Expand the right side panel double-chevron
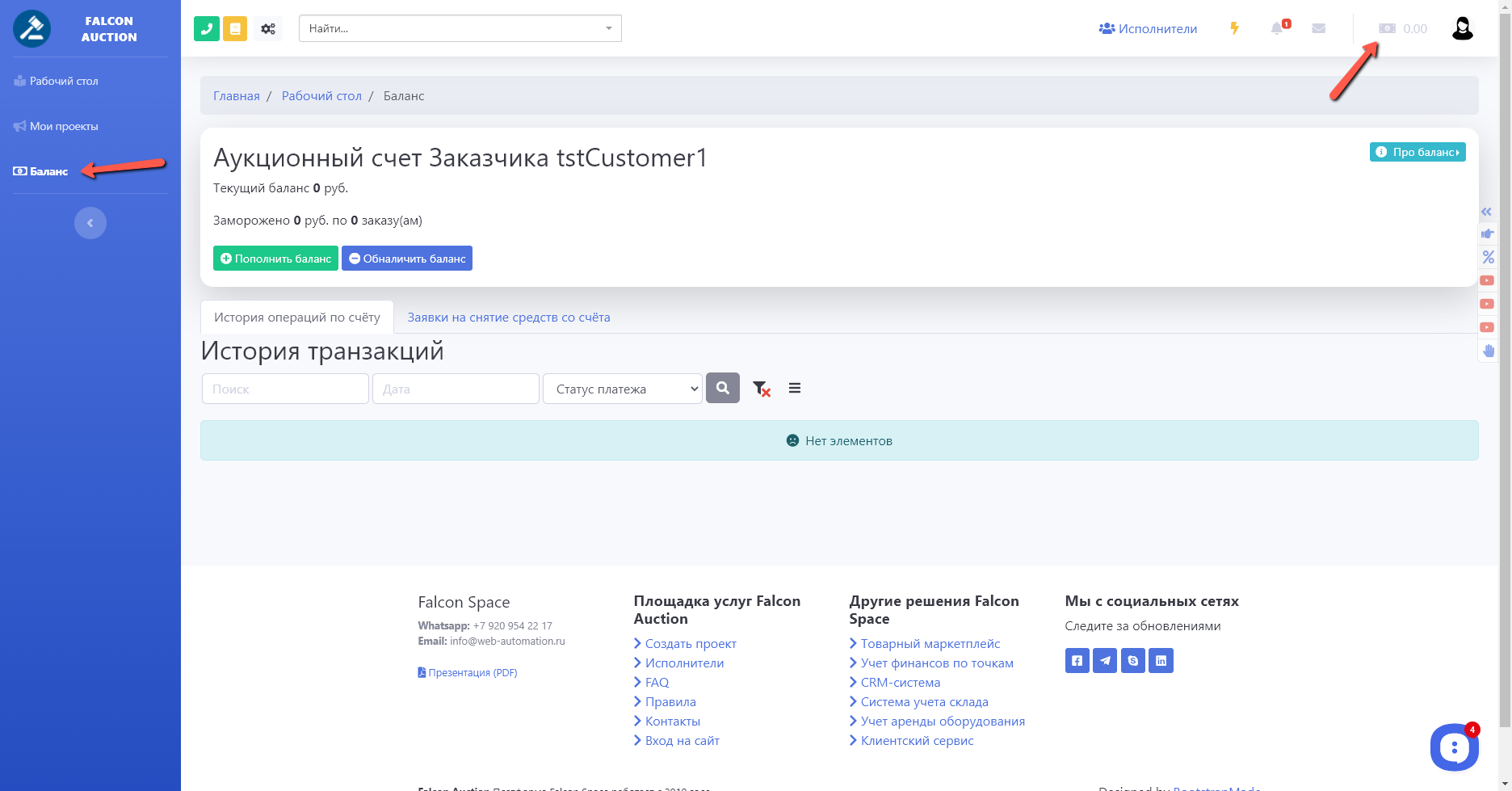This screenshot has height=791, width=1512. (x=1487, y=212)
